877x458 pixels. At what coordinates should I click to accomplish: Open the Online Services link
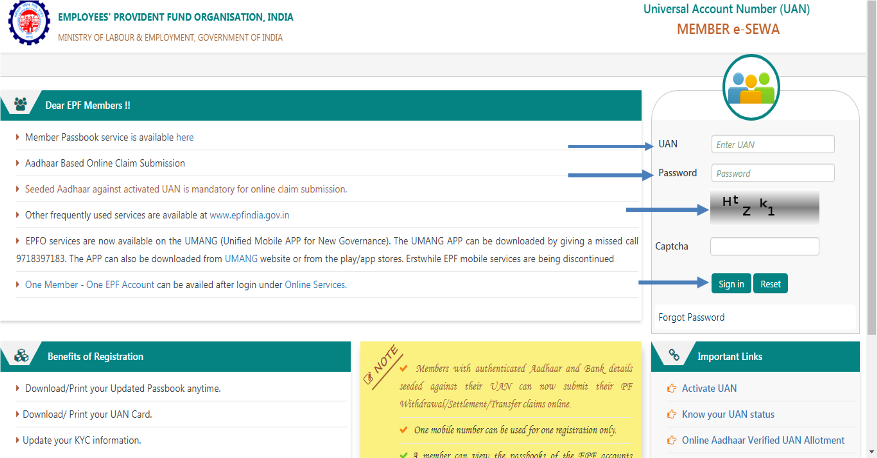315,285
